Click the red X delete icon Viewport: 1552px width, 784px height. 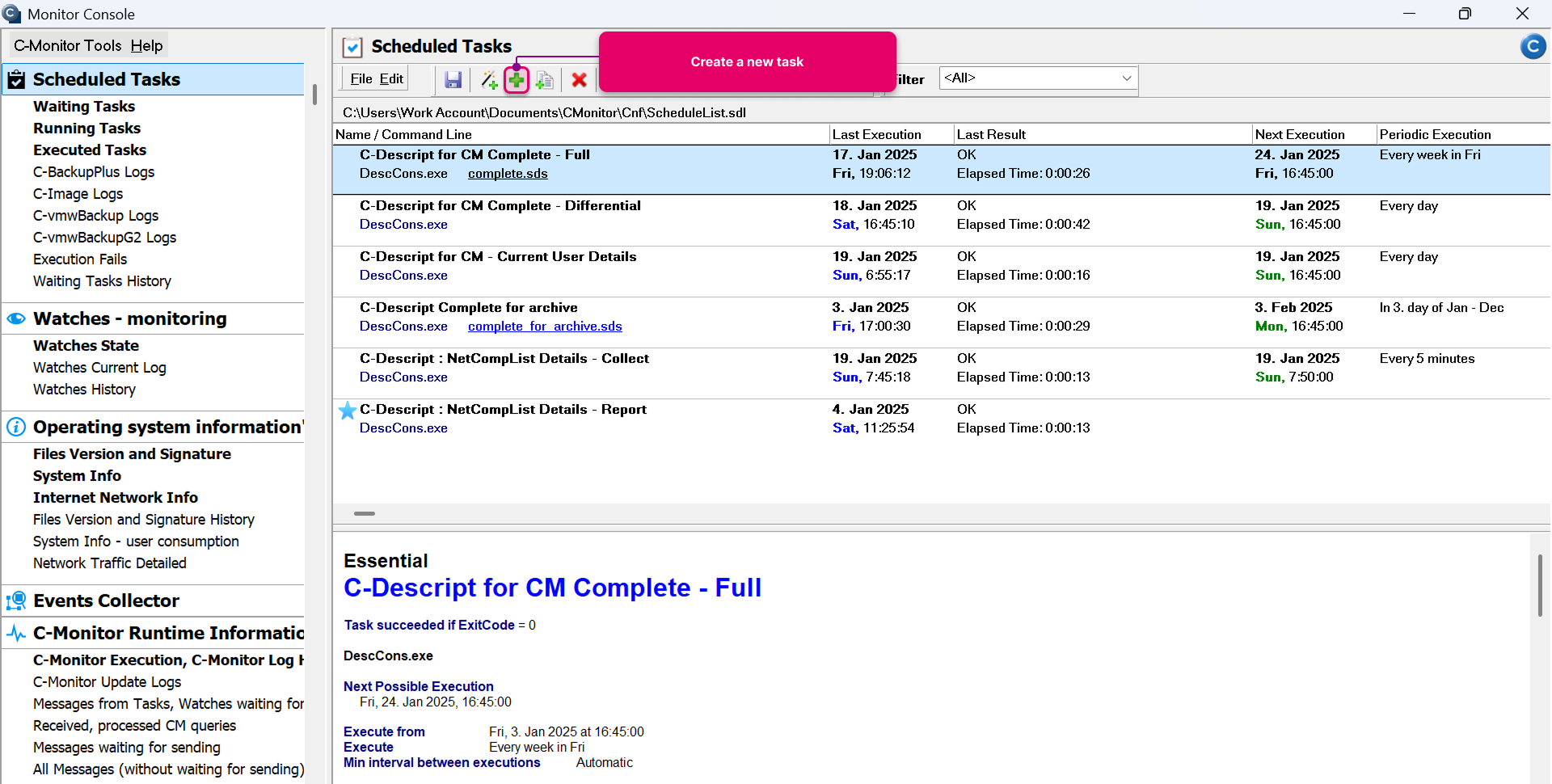580,79
